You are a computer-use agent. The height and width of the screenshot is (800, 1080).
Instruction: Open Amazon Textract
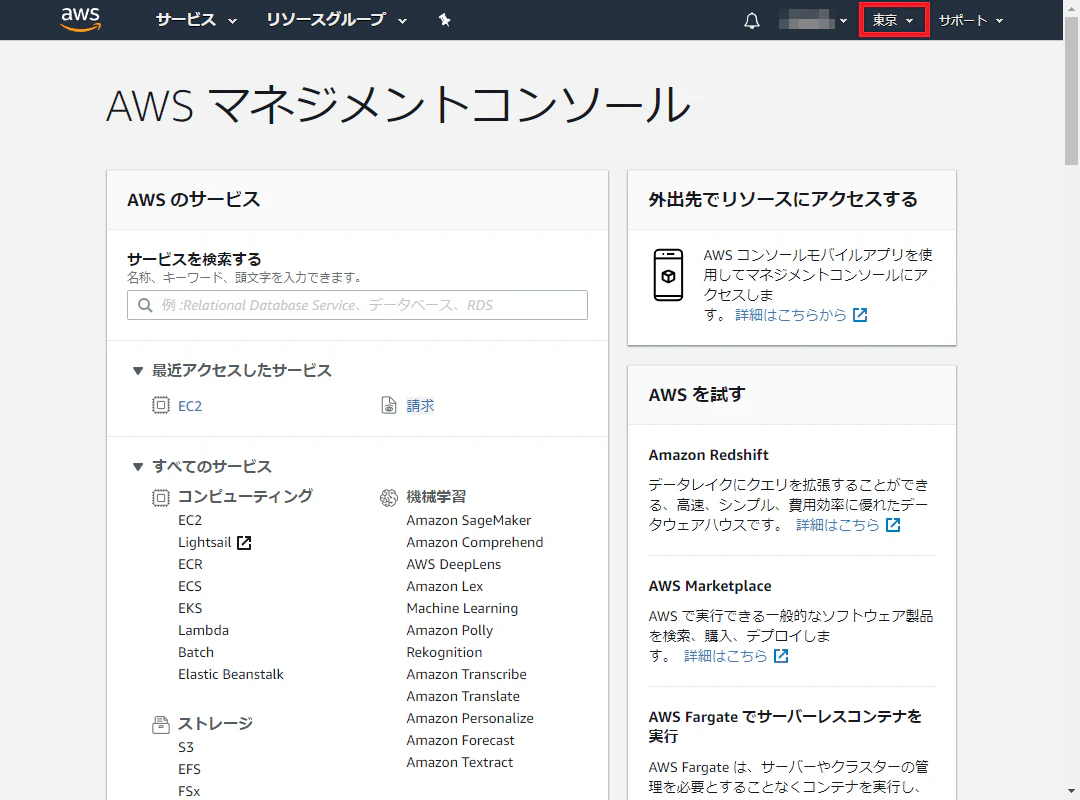coord(459,763)
